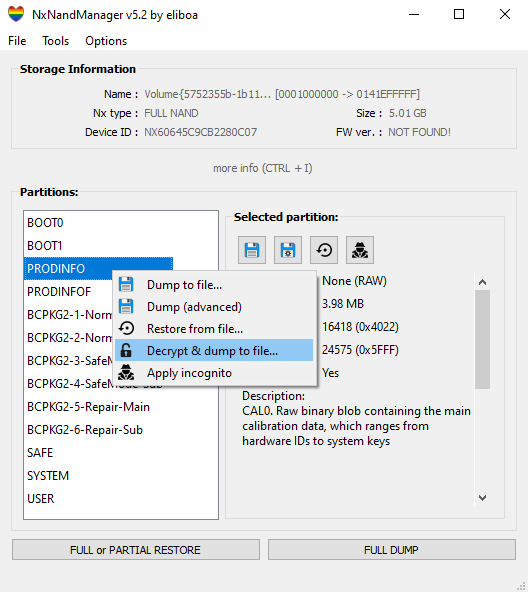Choose Dump (advanced) from context menu
The height and width of the screenshot is (592, 528).
point(214,307)
